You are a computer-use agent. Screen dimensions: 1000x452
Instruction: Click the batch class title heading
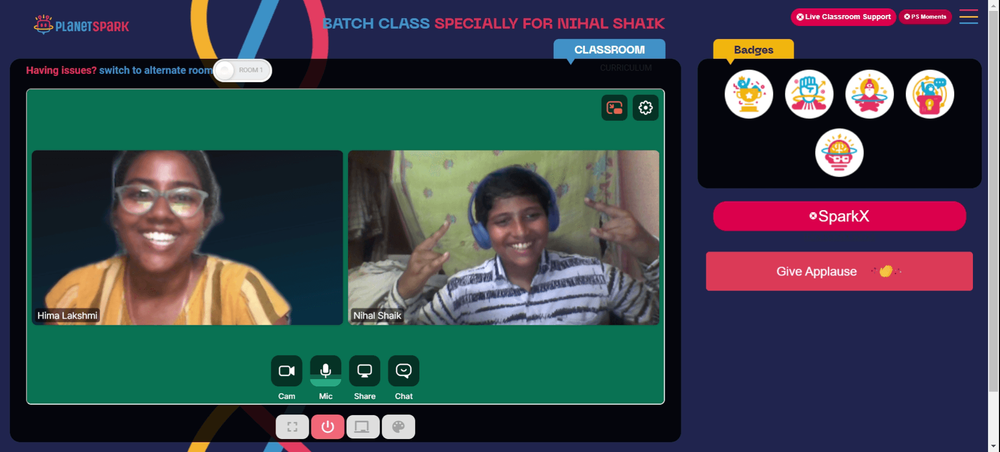click(x=494, y=24)
